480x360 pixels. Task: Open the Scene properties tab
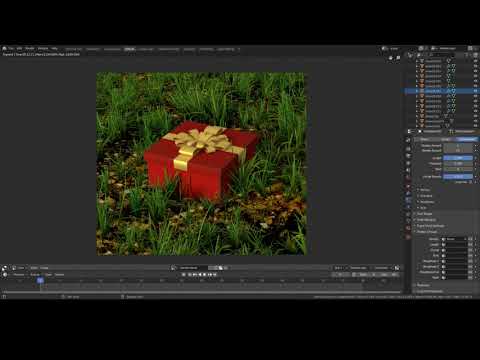[408, 170]
